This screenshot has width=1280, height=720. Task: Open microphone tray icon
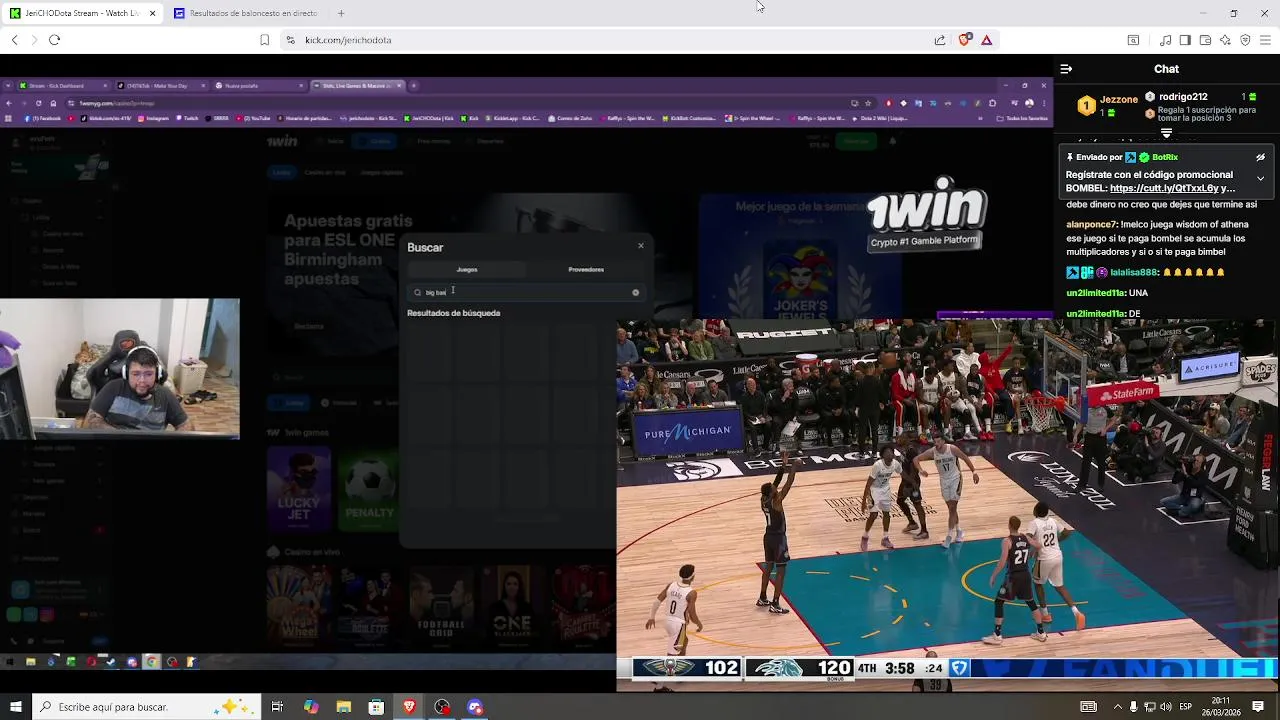(x=1133, y=707)
